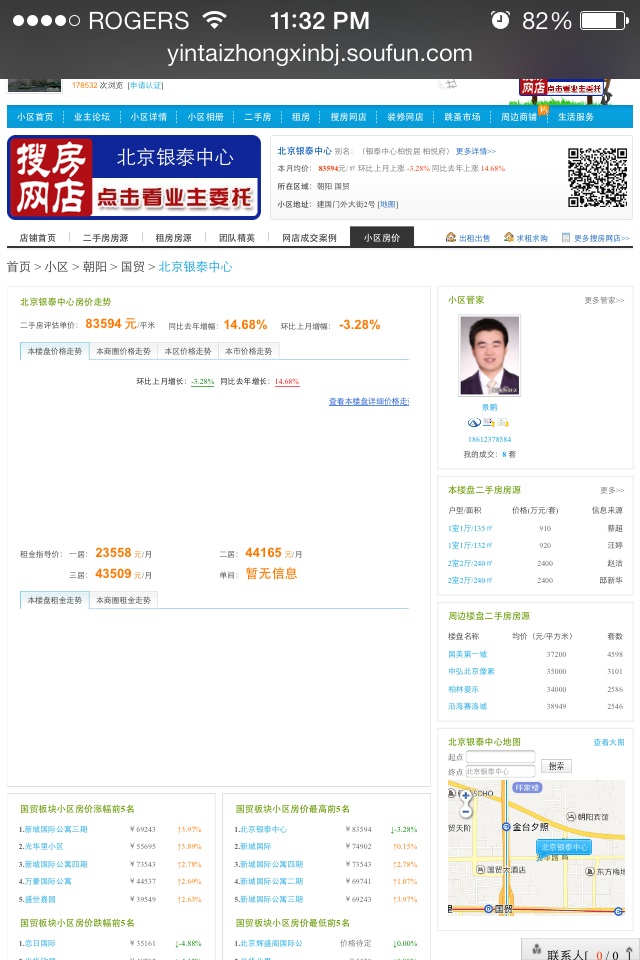The image size is (640, 960).
Task: Click the 申请认证 link
Action: pyautogui.click(x=146, y=86)
